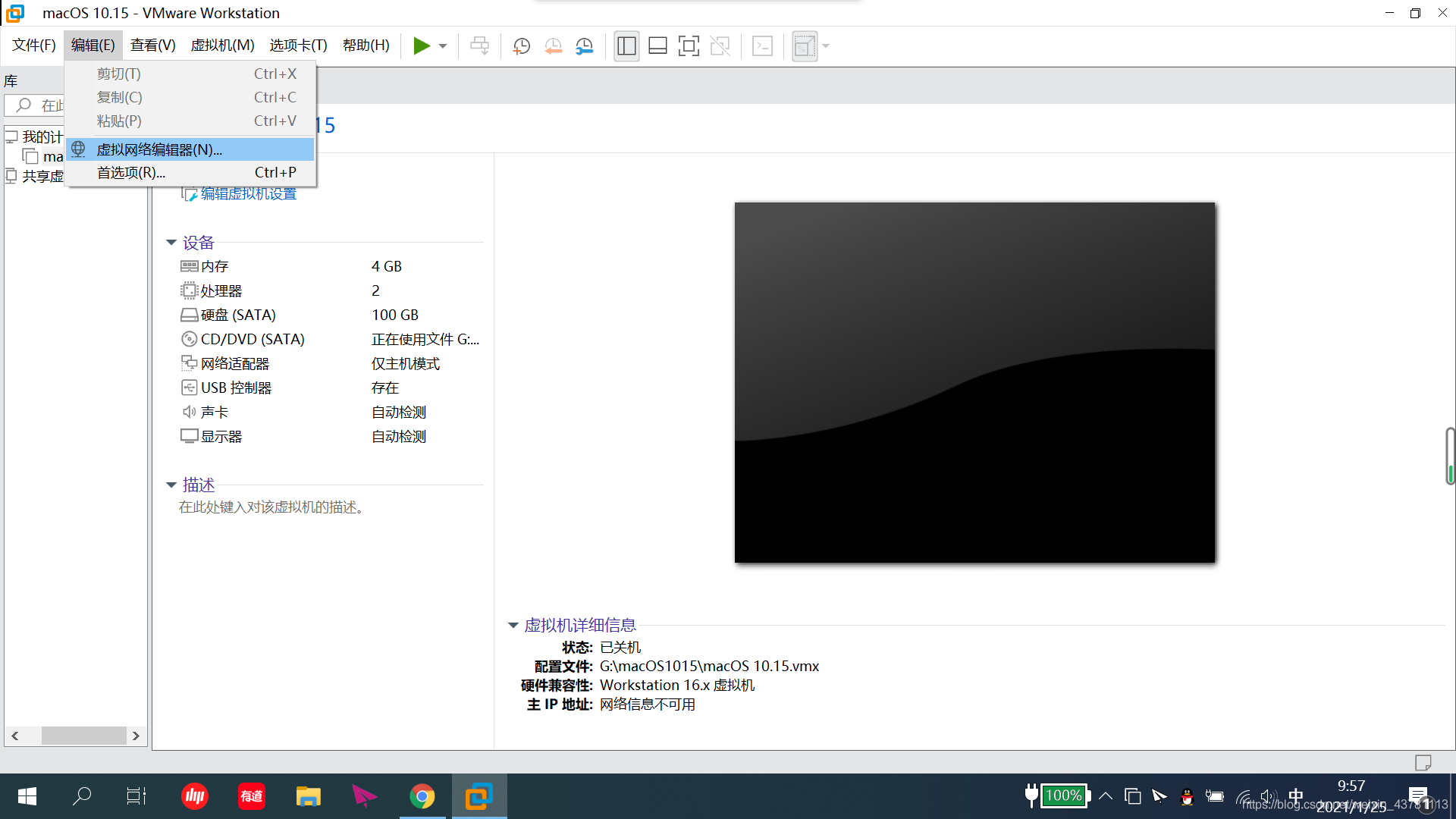Click the QQ penguin tray icon
The image size is (1456, 819).
(1187, 796)
